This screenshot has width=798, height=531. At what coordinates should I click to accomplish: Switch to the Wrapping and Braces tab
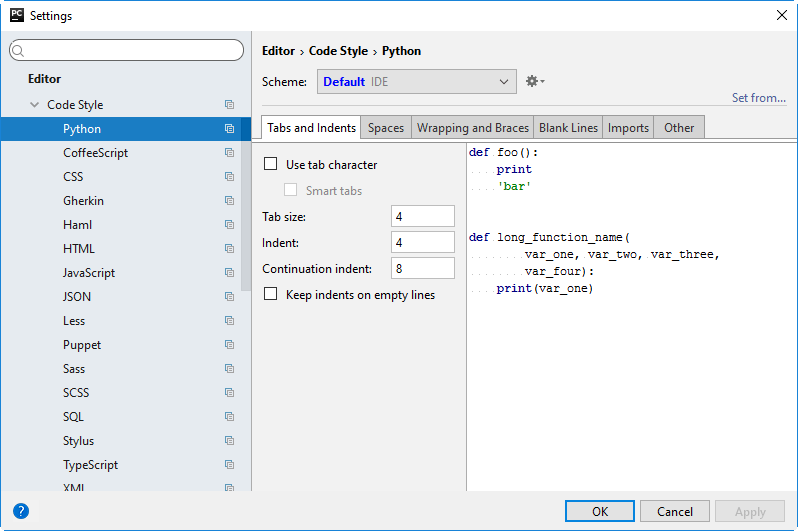[472, 128]
